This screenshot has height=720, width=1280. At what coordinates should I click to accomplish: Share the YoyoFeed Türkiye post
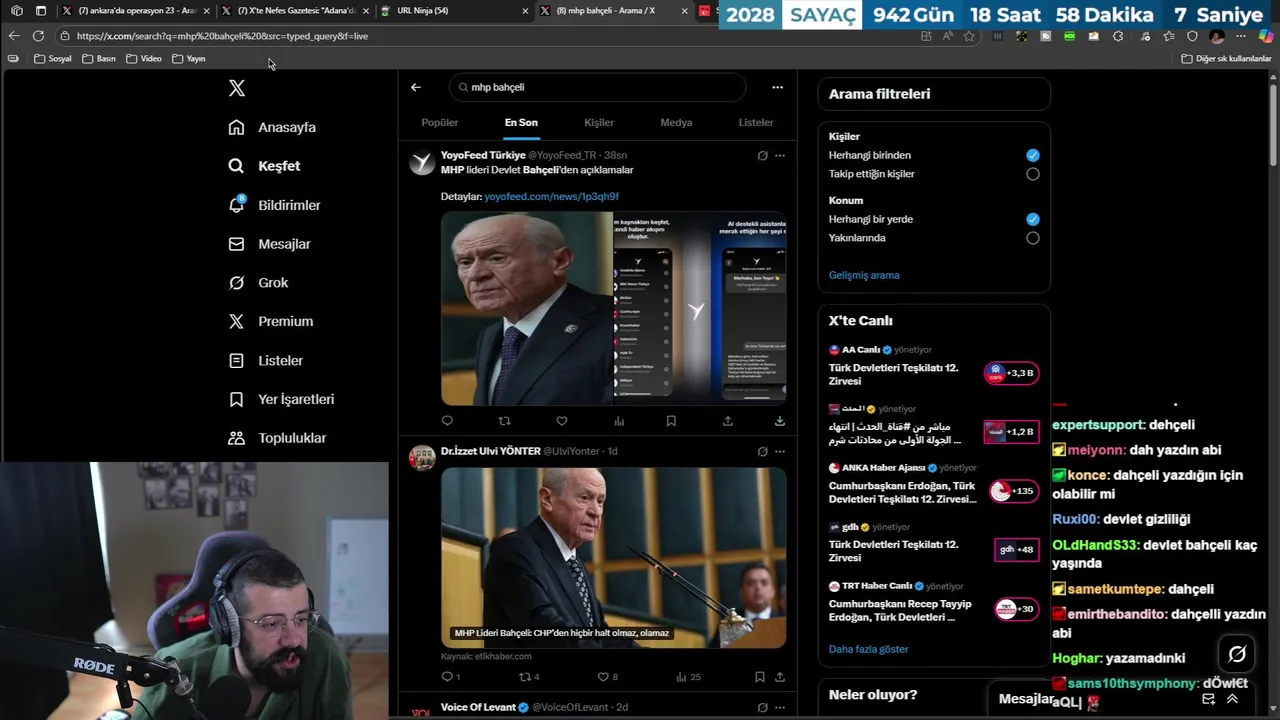click(x=727, y=421)
